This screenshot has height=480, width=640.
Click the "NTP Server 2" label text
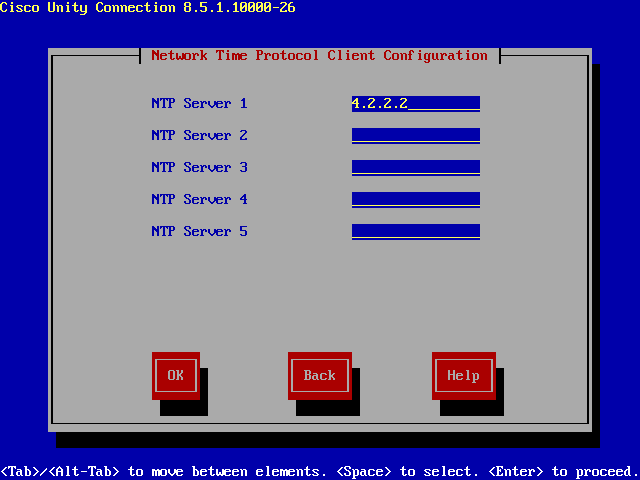tap(199, 135)
